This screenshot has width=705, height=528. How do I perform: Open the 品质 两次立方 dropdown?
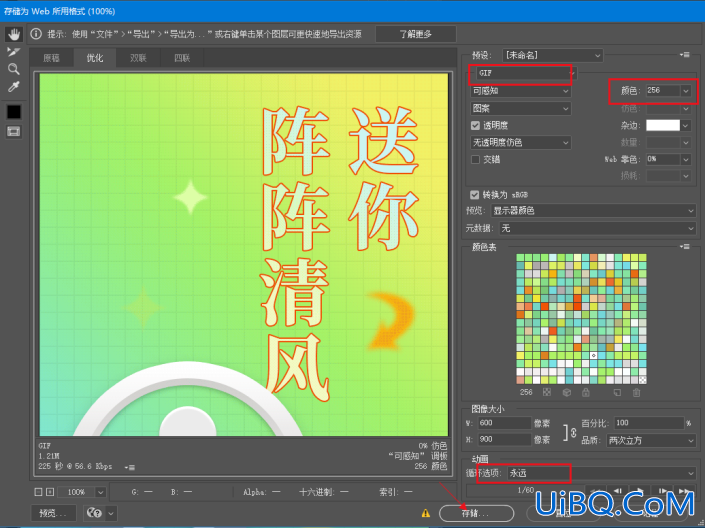tap(651, 440)
